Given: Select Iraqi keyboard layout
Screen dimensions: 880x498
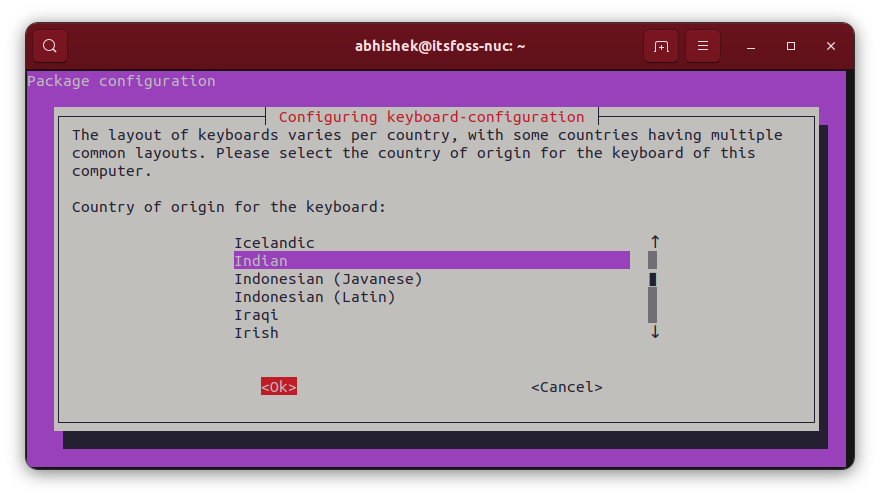Looking at the screenshot, I should coord(256,315).
